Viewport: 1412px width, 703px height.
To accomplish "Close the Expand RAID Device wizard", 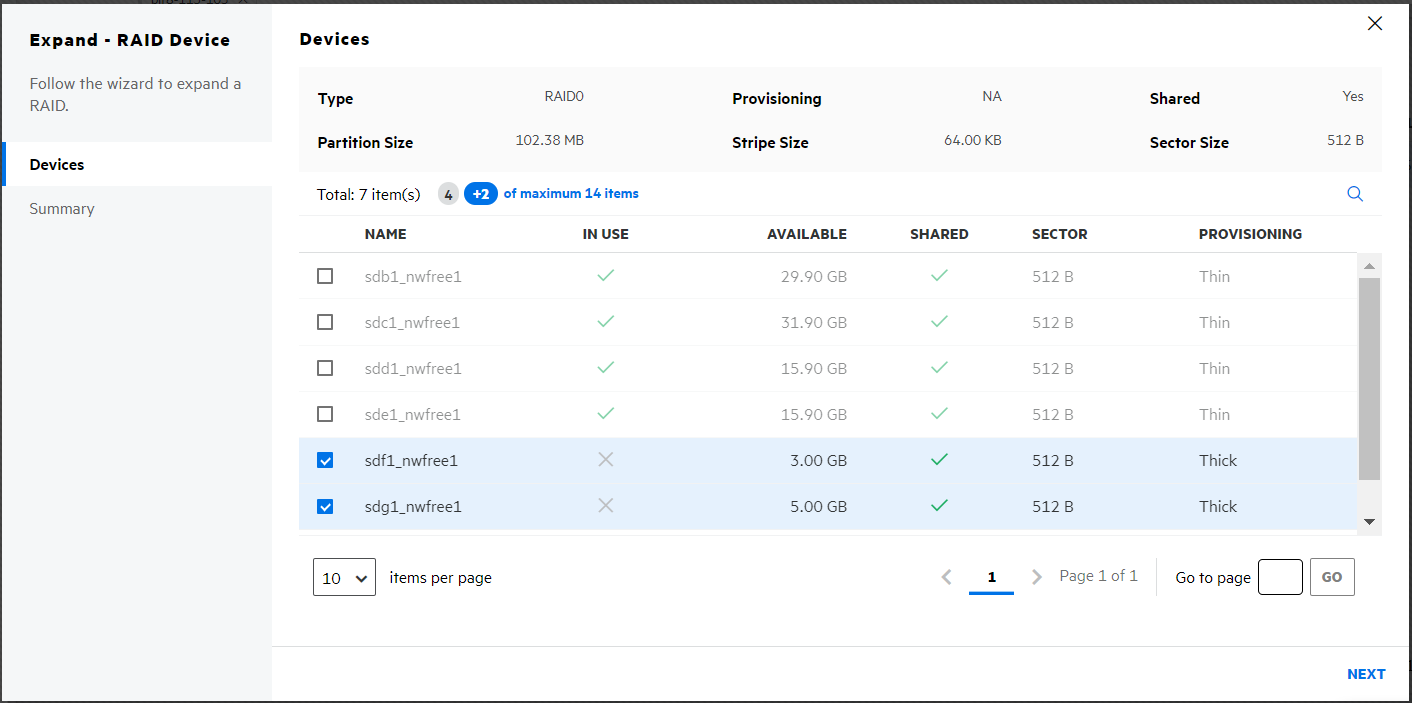I will 1375,24.
